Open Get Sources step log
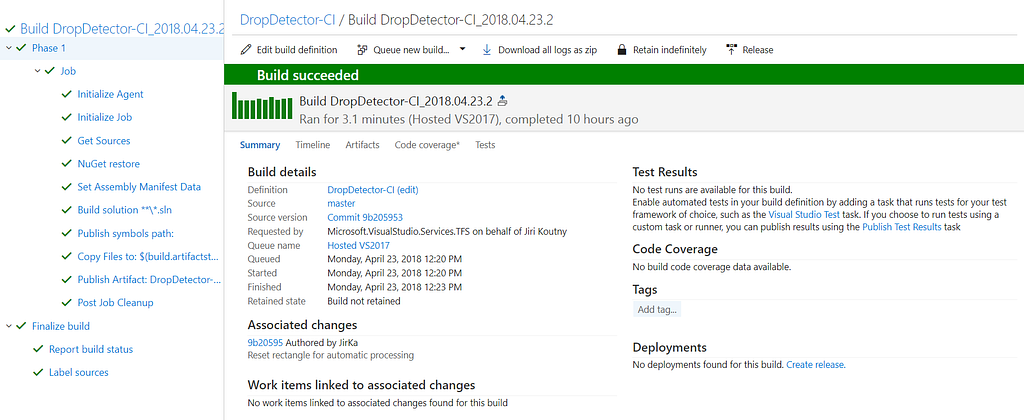Screen dimensions: 1024x420 point(104,140)
